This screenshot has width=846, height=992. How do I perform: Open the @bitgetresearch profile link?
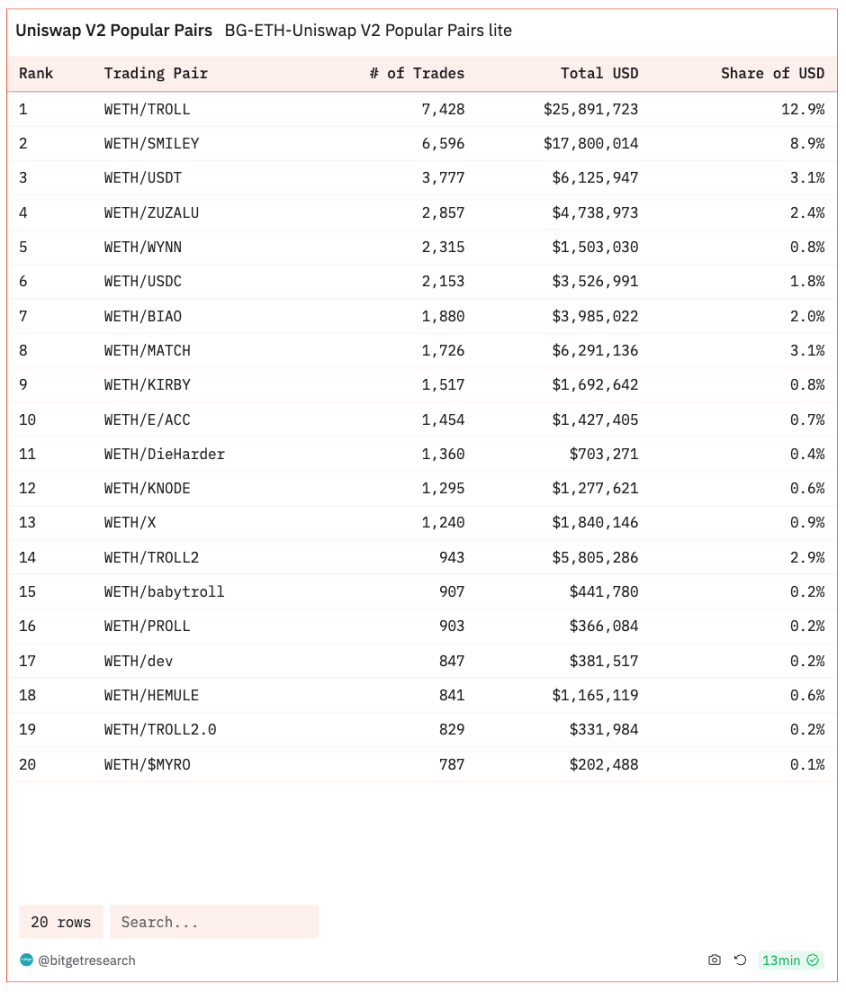click(x=87, y=960)
